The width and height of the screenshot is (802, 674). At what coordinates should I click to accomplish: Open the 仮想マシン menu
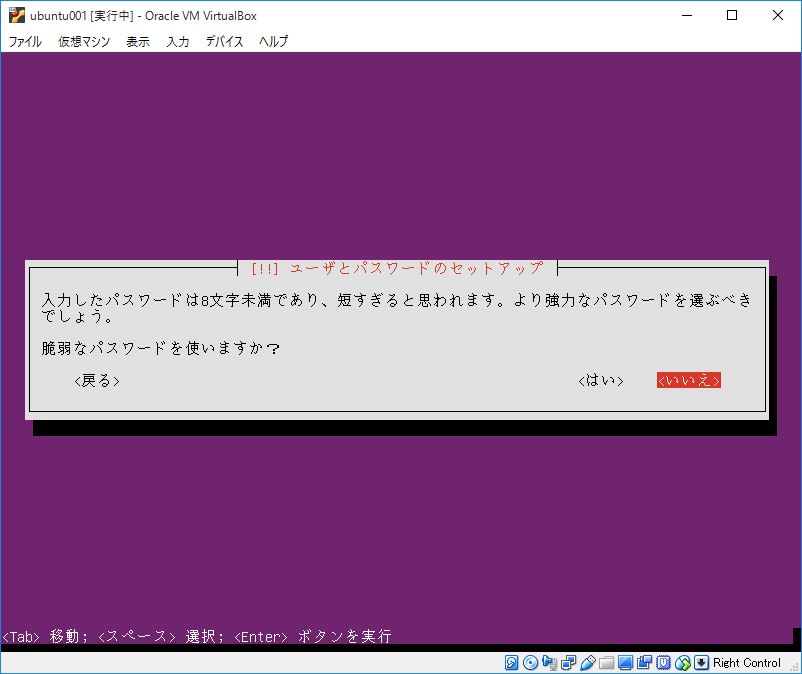tap(83, 41)
